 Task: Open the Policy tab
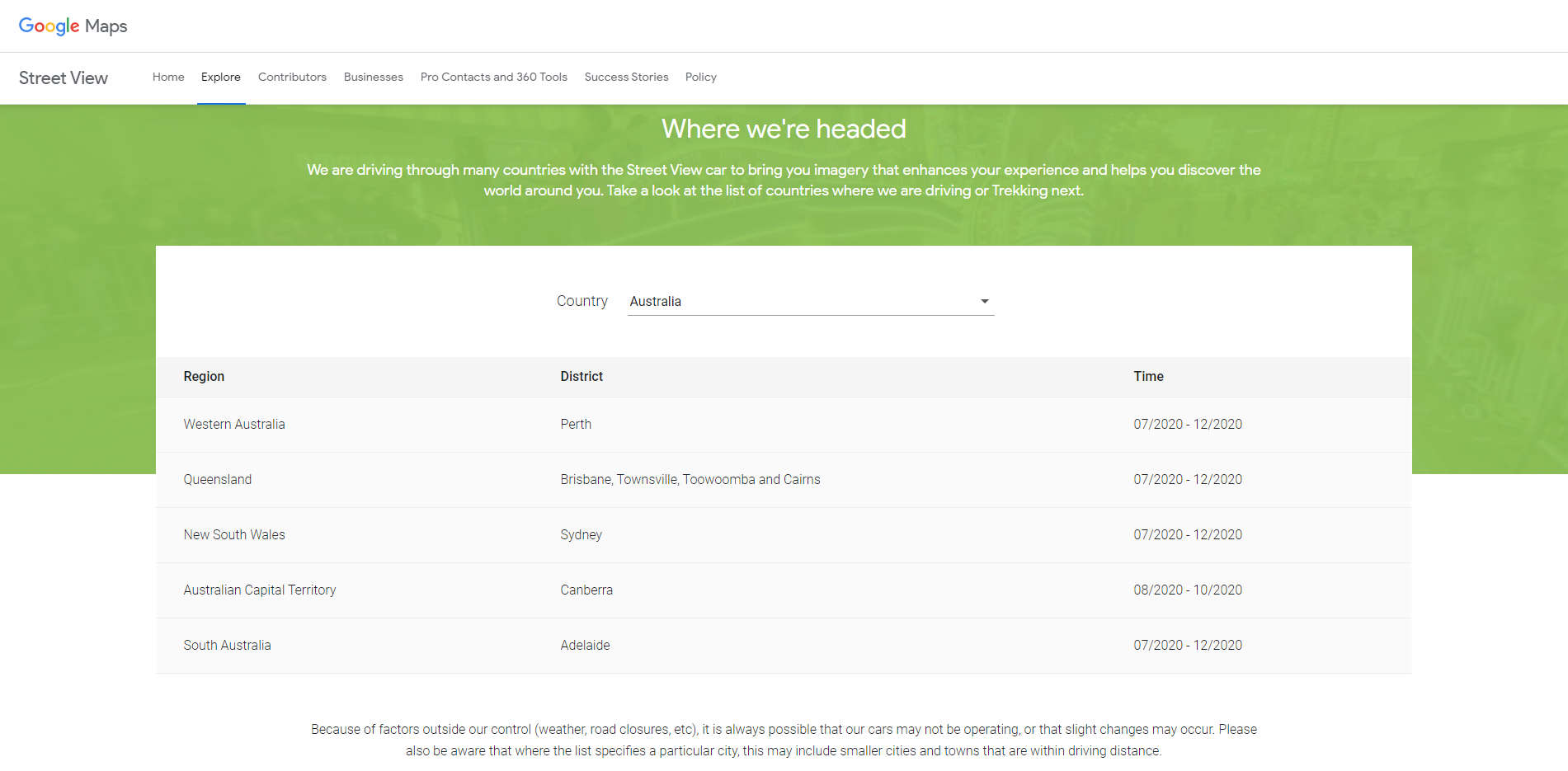tap(701, 77)
